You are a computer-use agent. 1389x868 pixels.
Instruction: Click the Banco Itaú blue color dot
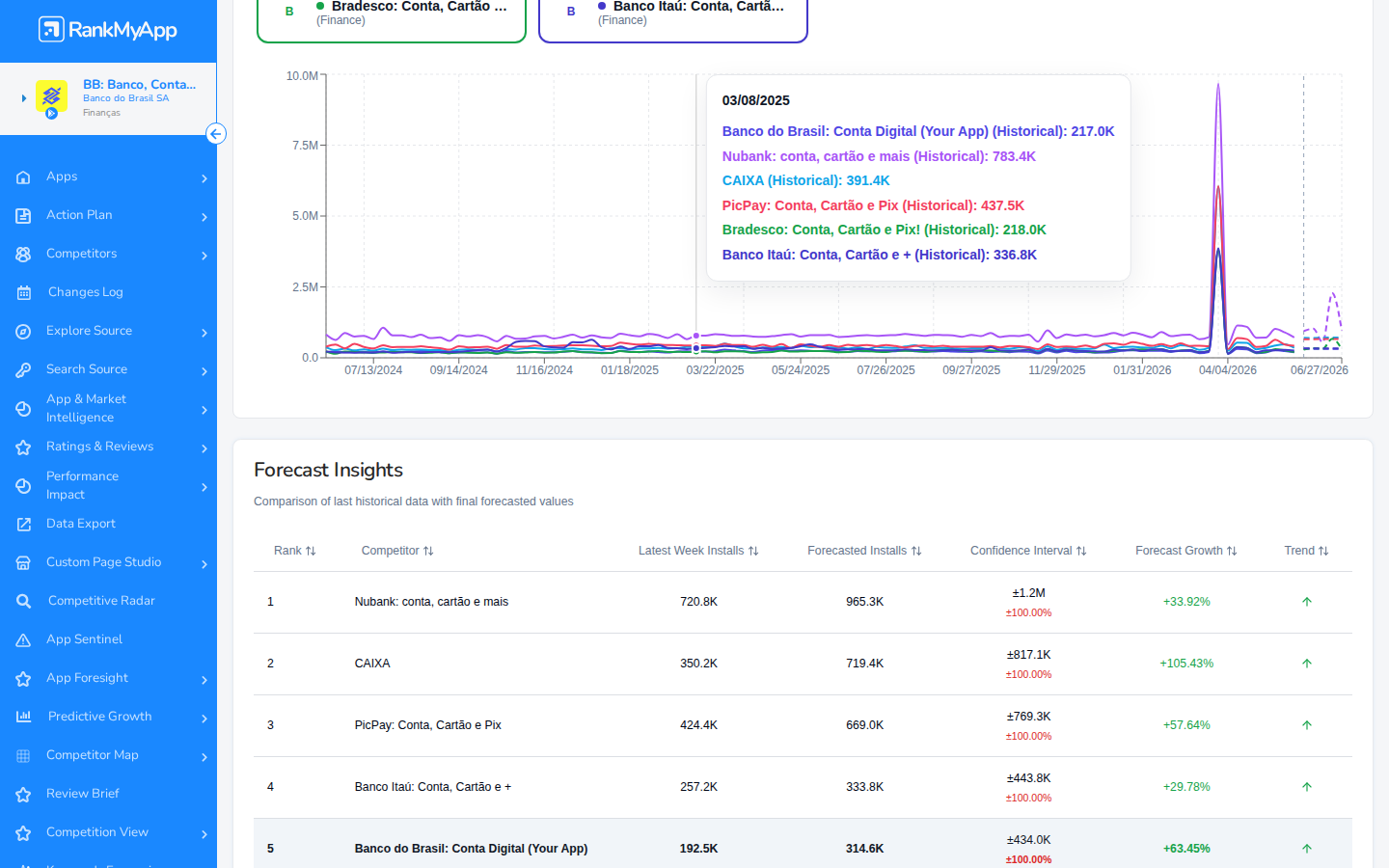(602, 6)
